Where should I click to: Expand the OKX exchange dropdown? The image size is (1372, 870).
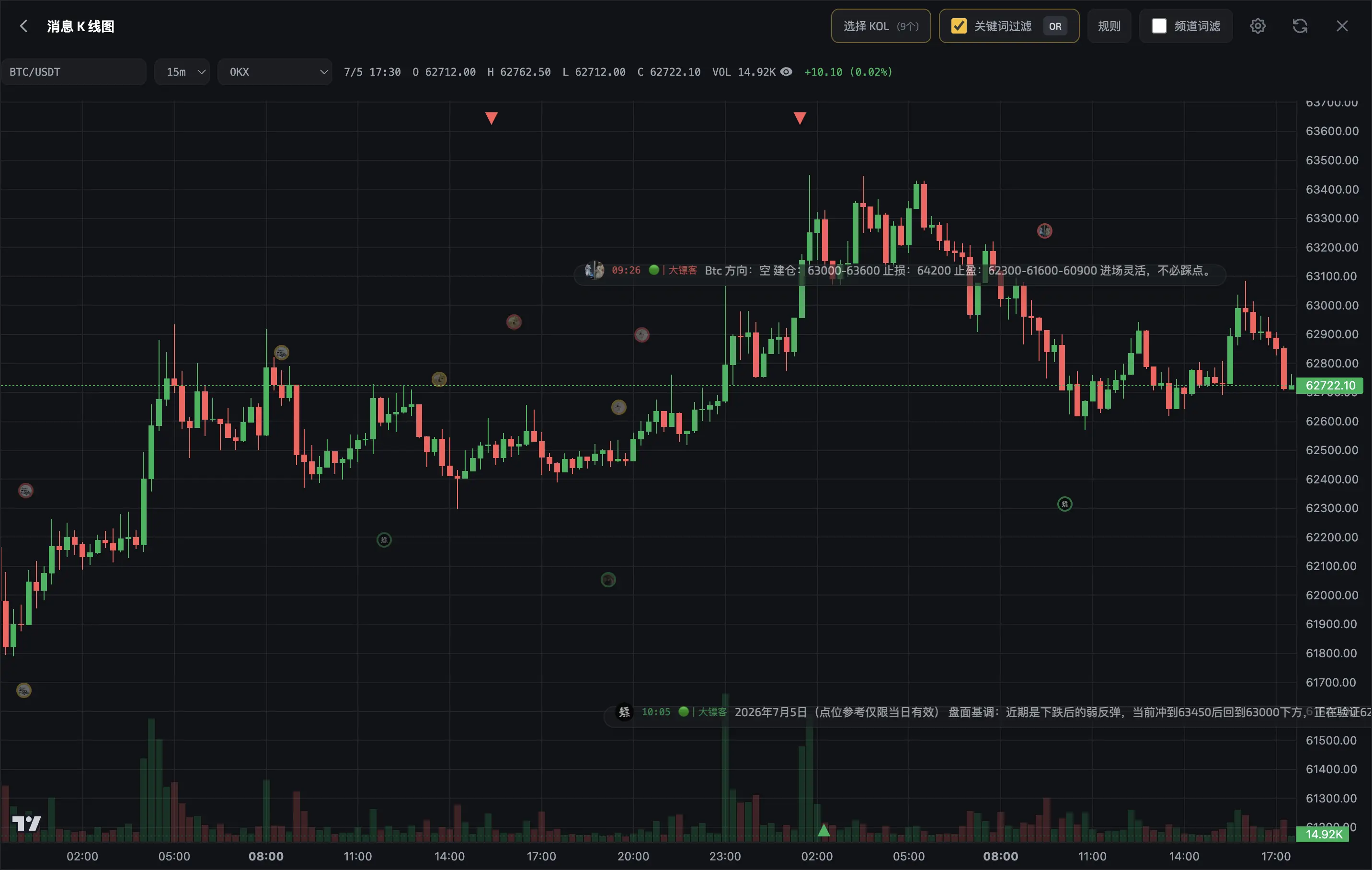click(275, 72)
